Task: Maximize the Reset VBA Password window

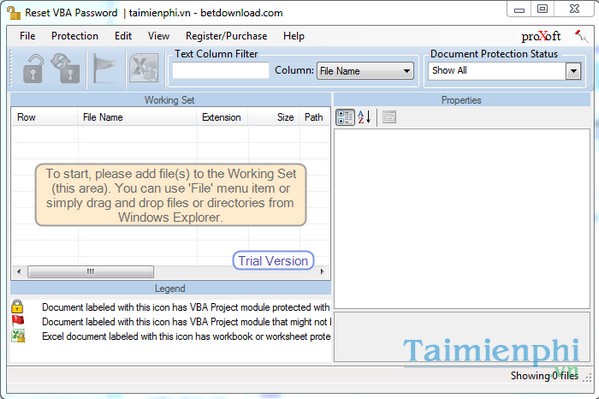Action: 542,8
